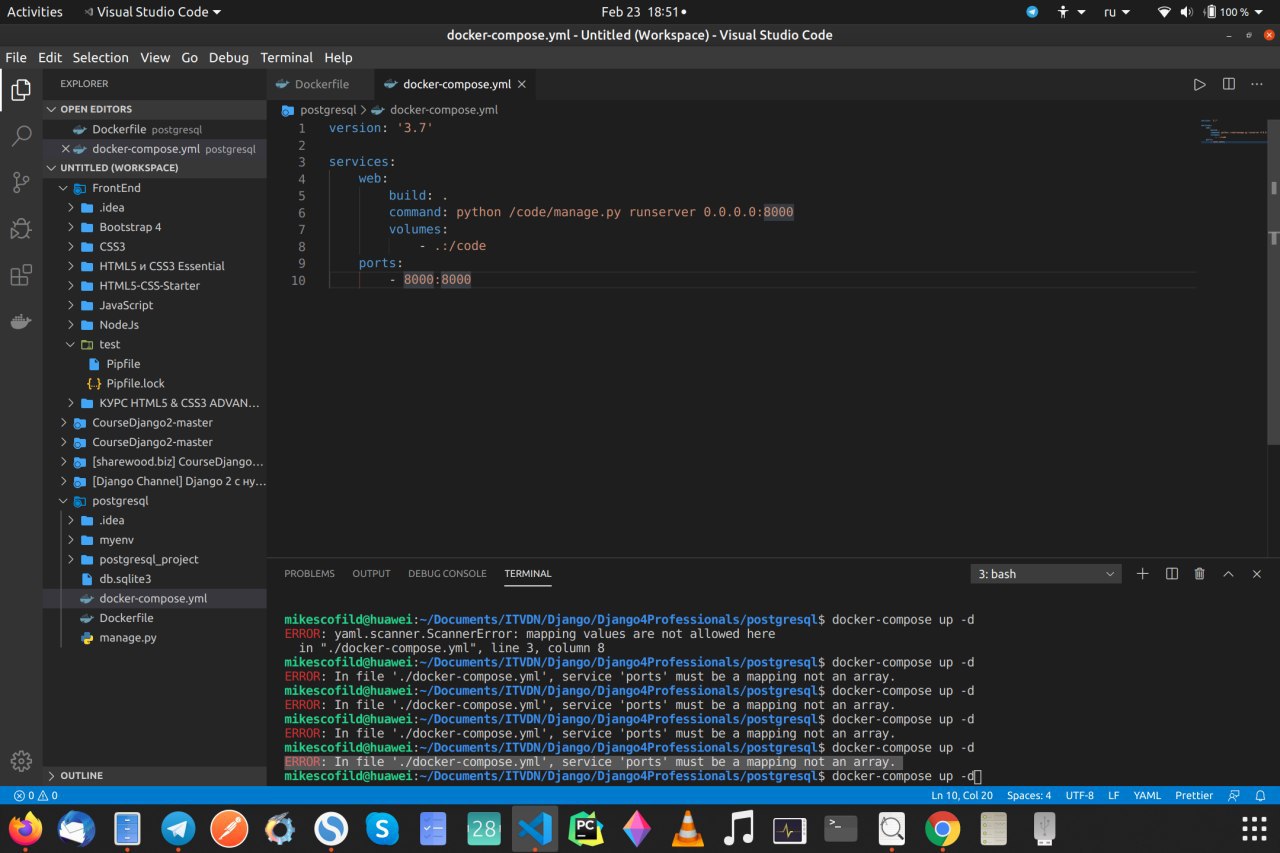Screen dimensions: 1280x853
Task: Switch to the OUTPUT panel tab
Action: click(371, 574)
